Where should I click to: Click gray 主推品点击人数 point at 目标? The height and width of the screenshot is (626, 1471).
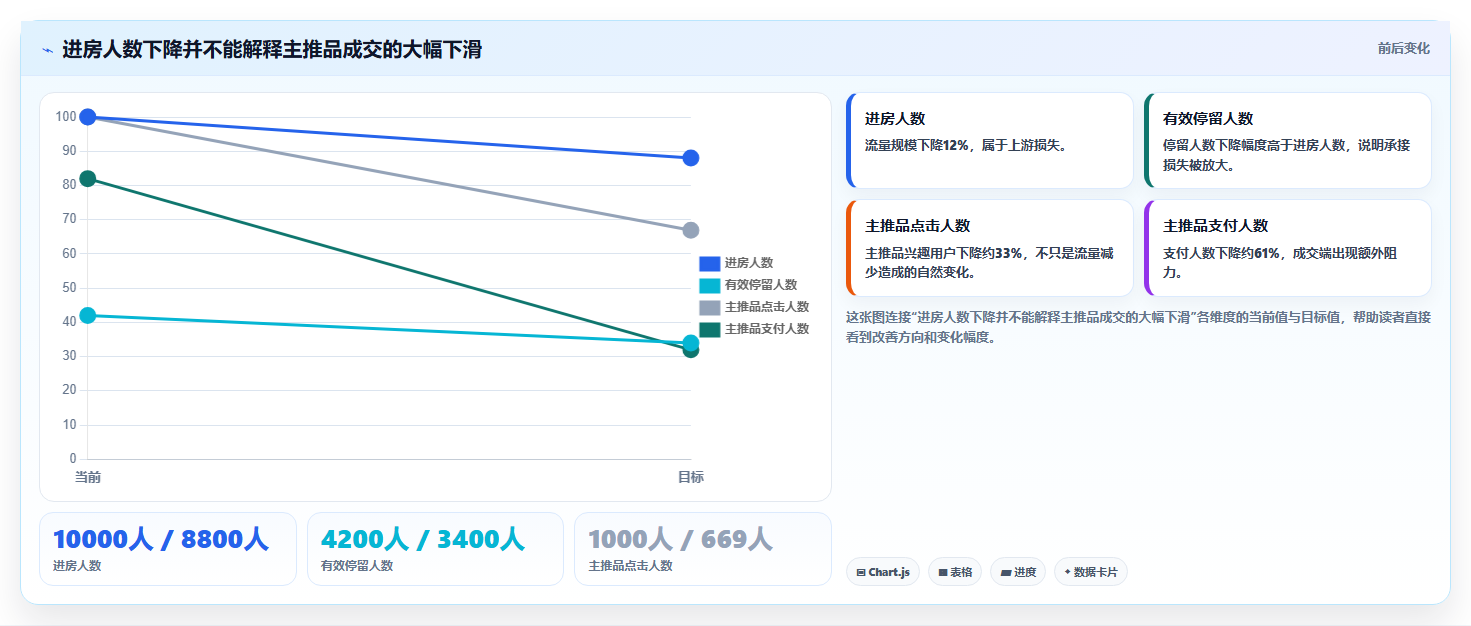click(690, 230)
